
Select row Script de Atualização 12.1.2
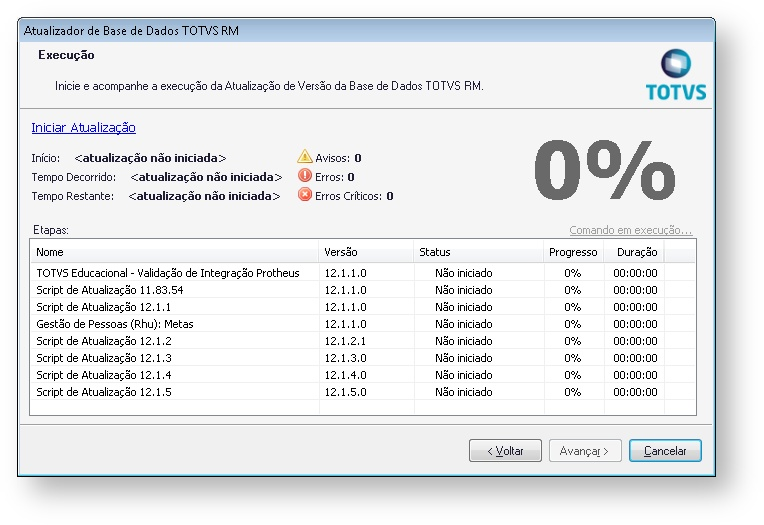click(363, 341)
